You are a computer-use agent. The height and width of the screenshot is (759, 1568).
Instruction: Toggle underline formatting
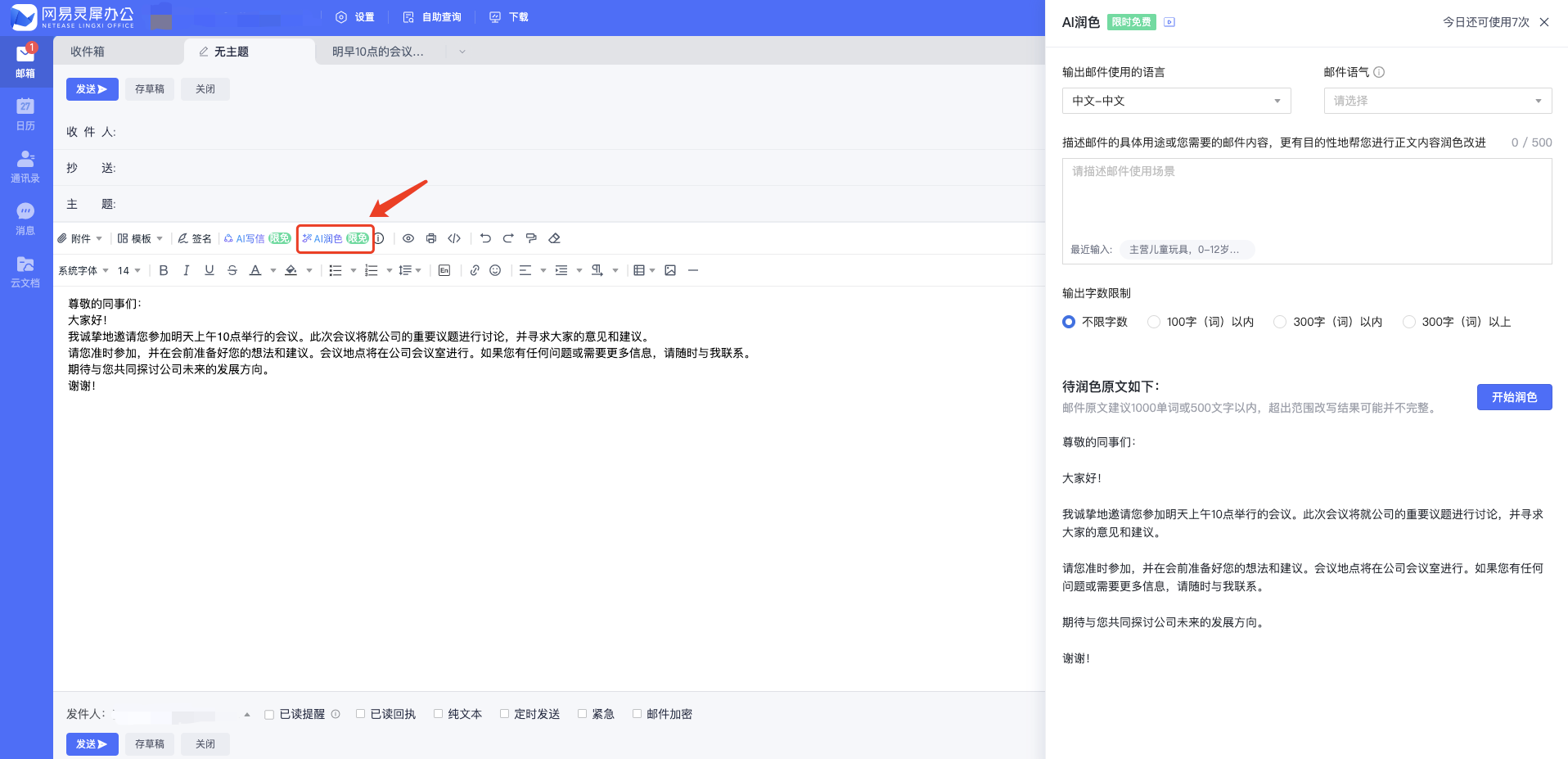point(210,270)
